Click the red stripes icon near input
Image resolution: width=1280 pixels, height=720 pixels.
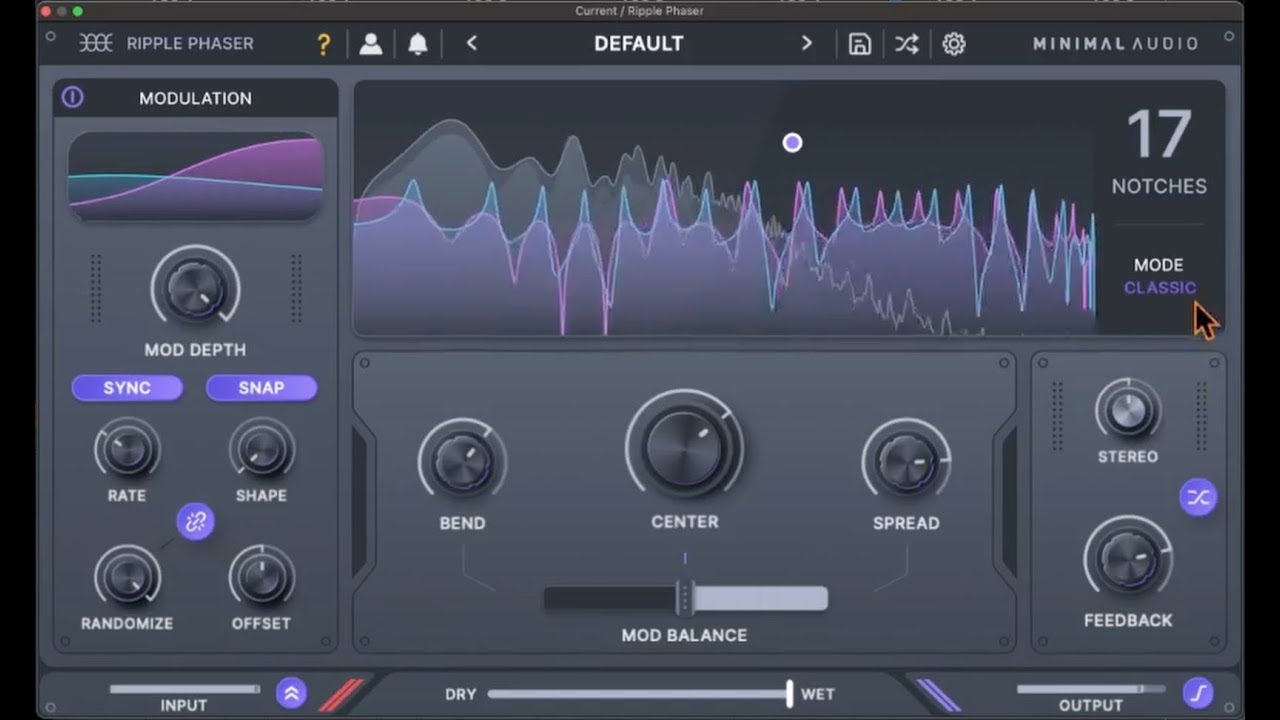coord(341,694)
